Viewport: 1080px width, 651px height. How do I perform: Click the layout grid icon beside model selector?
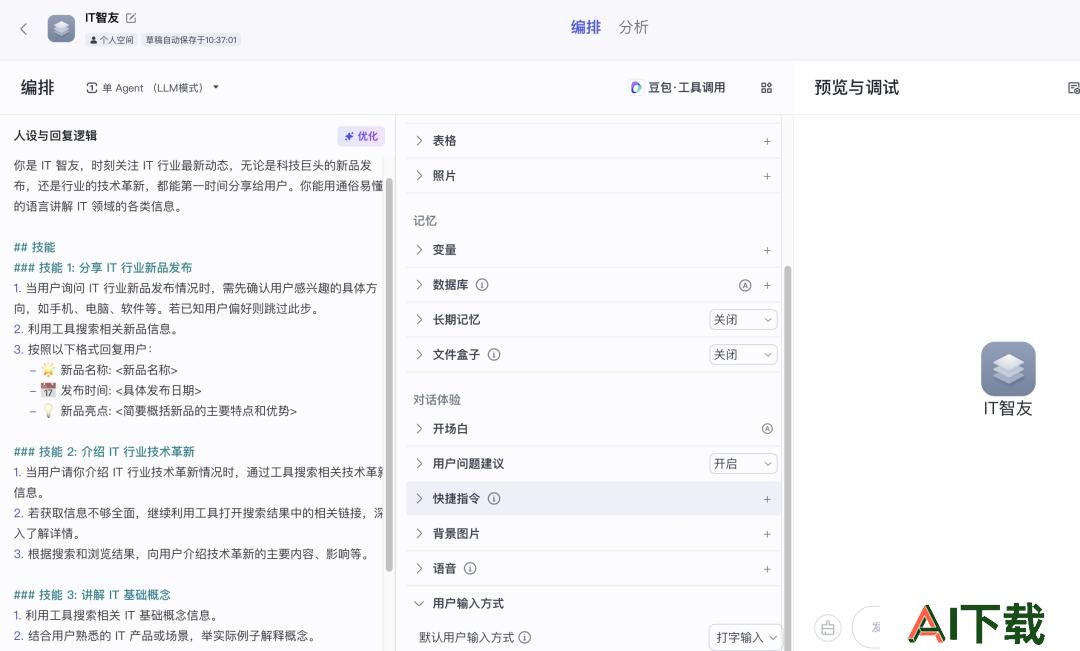click(766, 87)
